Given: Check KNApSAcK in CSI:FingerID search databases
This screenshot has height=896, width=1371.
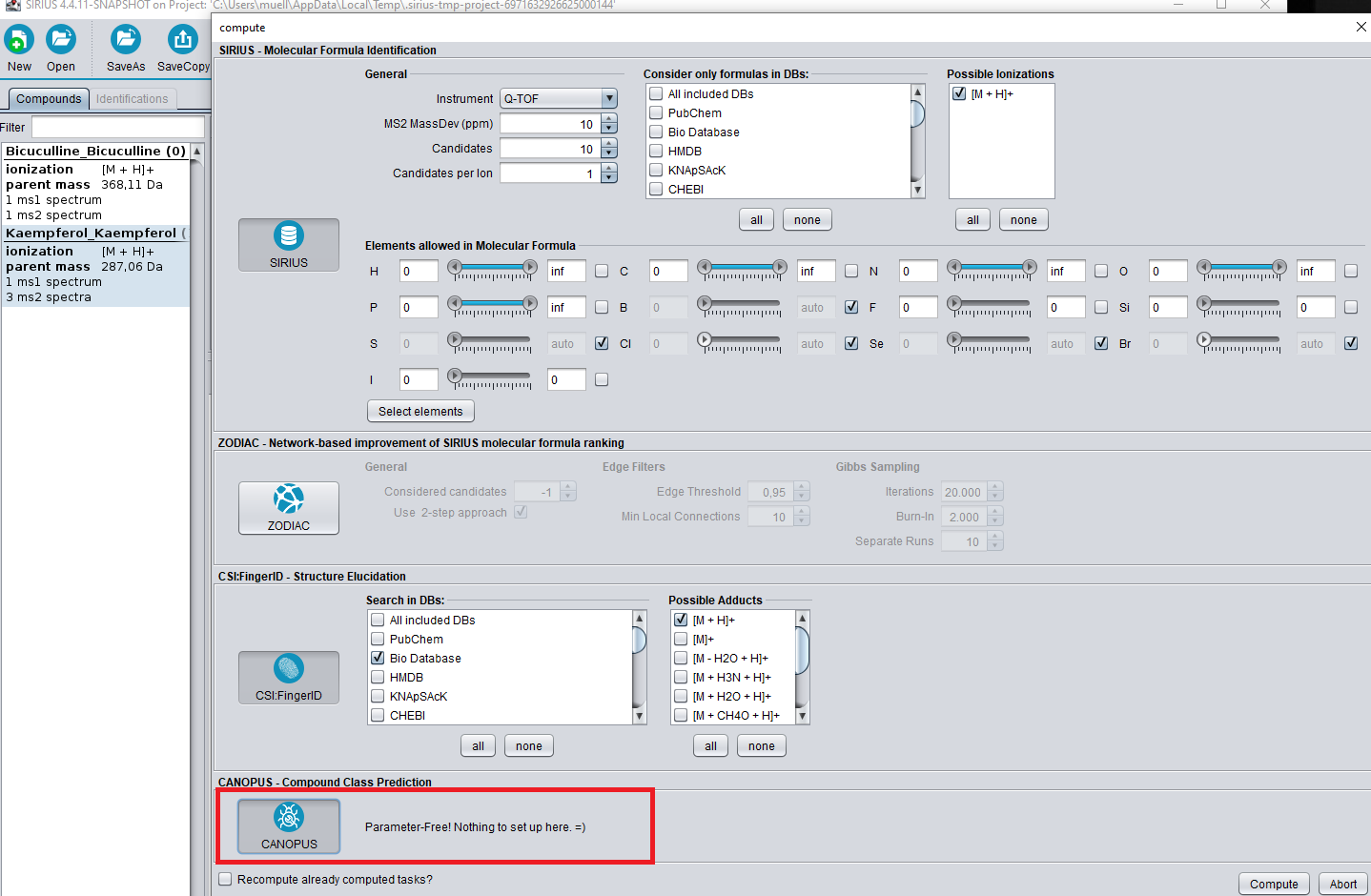Looking at the screenshot, I should click(x=378, y=696).
